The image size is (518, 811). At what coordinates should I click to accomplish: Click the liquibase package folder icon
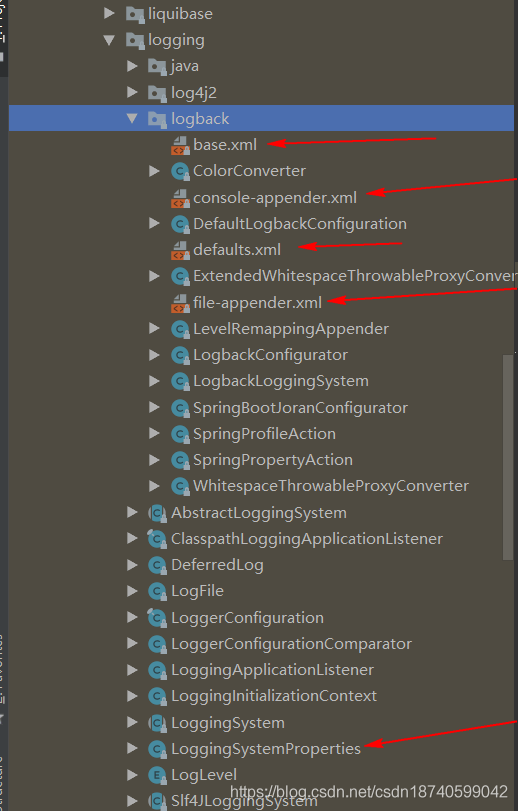click(x=135, y=13)
